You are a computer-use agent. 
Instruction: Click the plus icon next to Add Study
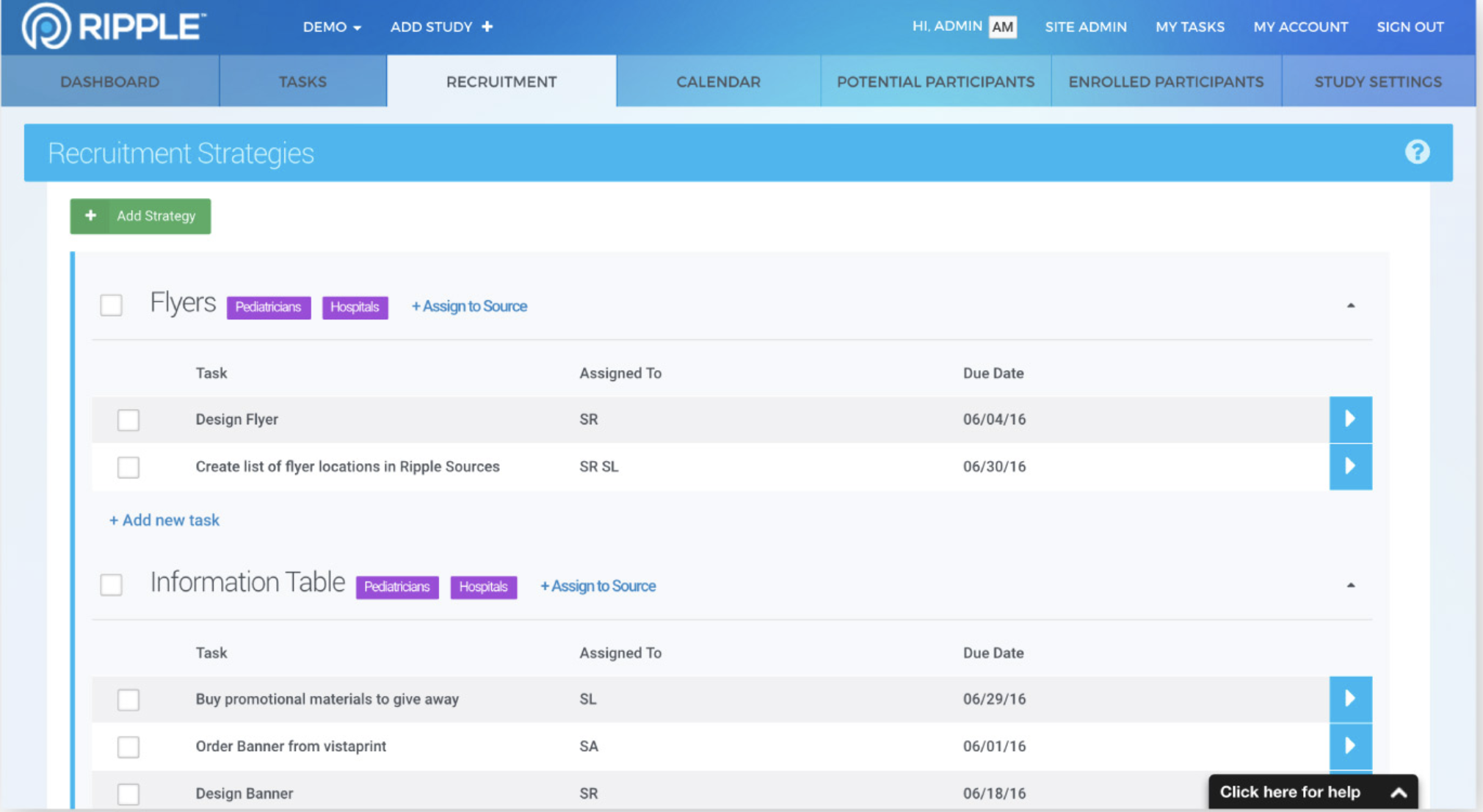(487, 27)
